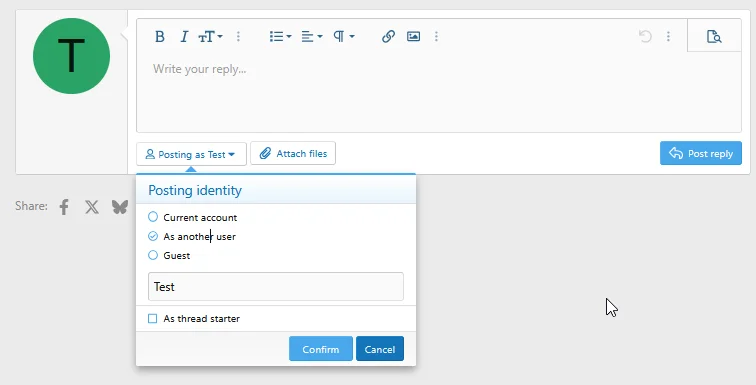This screenshot has height=385, width=756.
Task: Share on Bluesky butterfly icon
Action: pyautogui.click(x=120, y=207)
